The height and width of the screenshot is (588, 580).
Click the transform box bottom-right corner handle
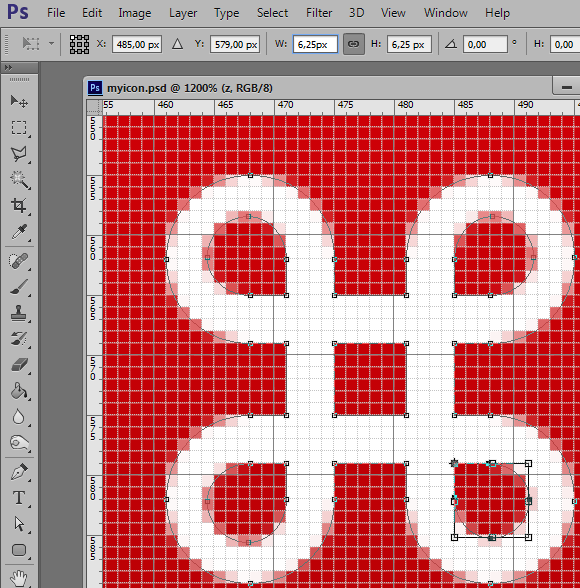[x=528, y=537]
